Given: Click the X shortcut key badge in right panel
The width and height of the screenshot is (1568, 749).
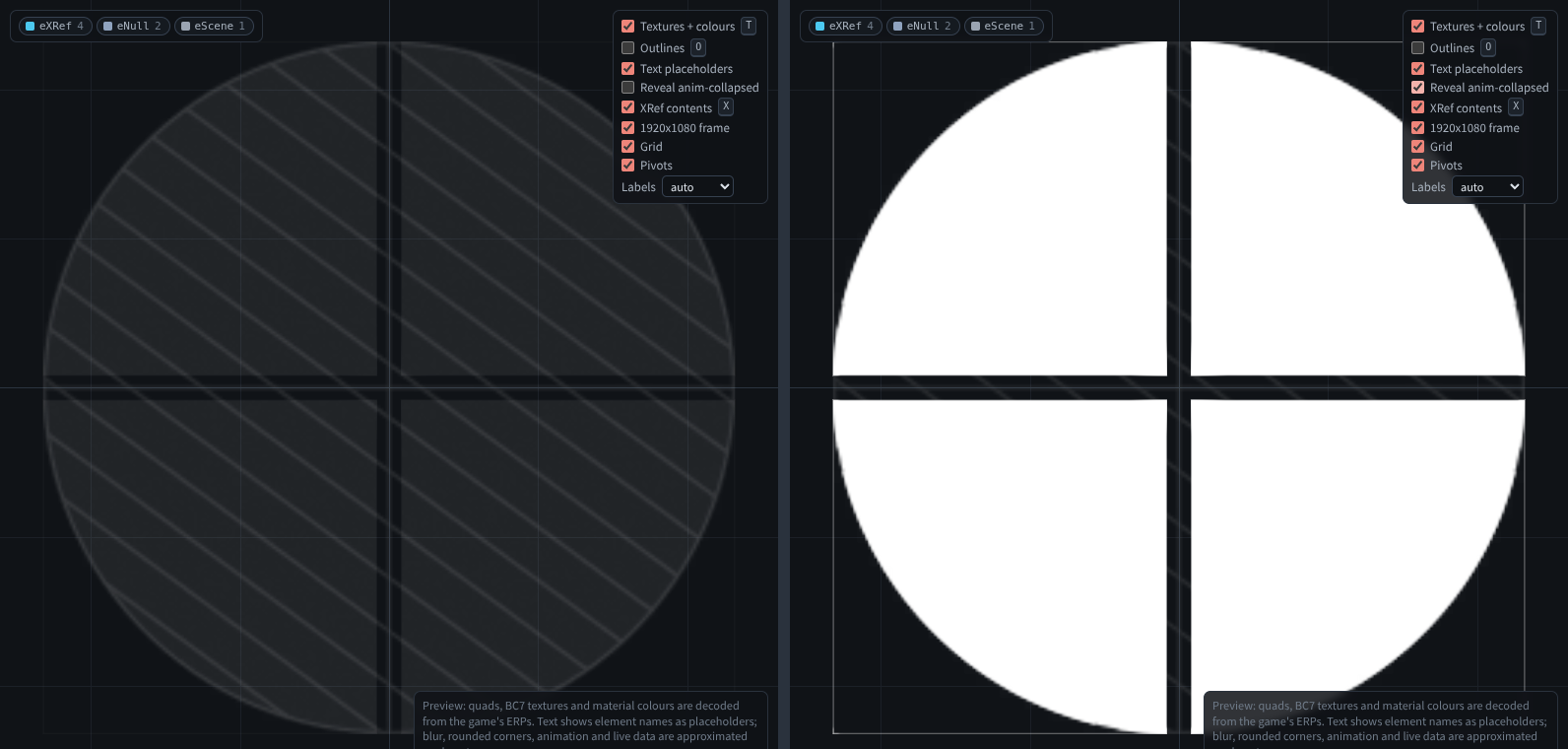Looking at the screenshot, I should pyautogui.click(x=1516, y=106).
